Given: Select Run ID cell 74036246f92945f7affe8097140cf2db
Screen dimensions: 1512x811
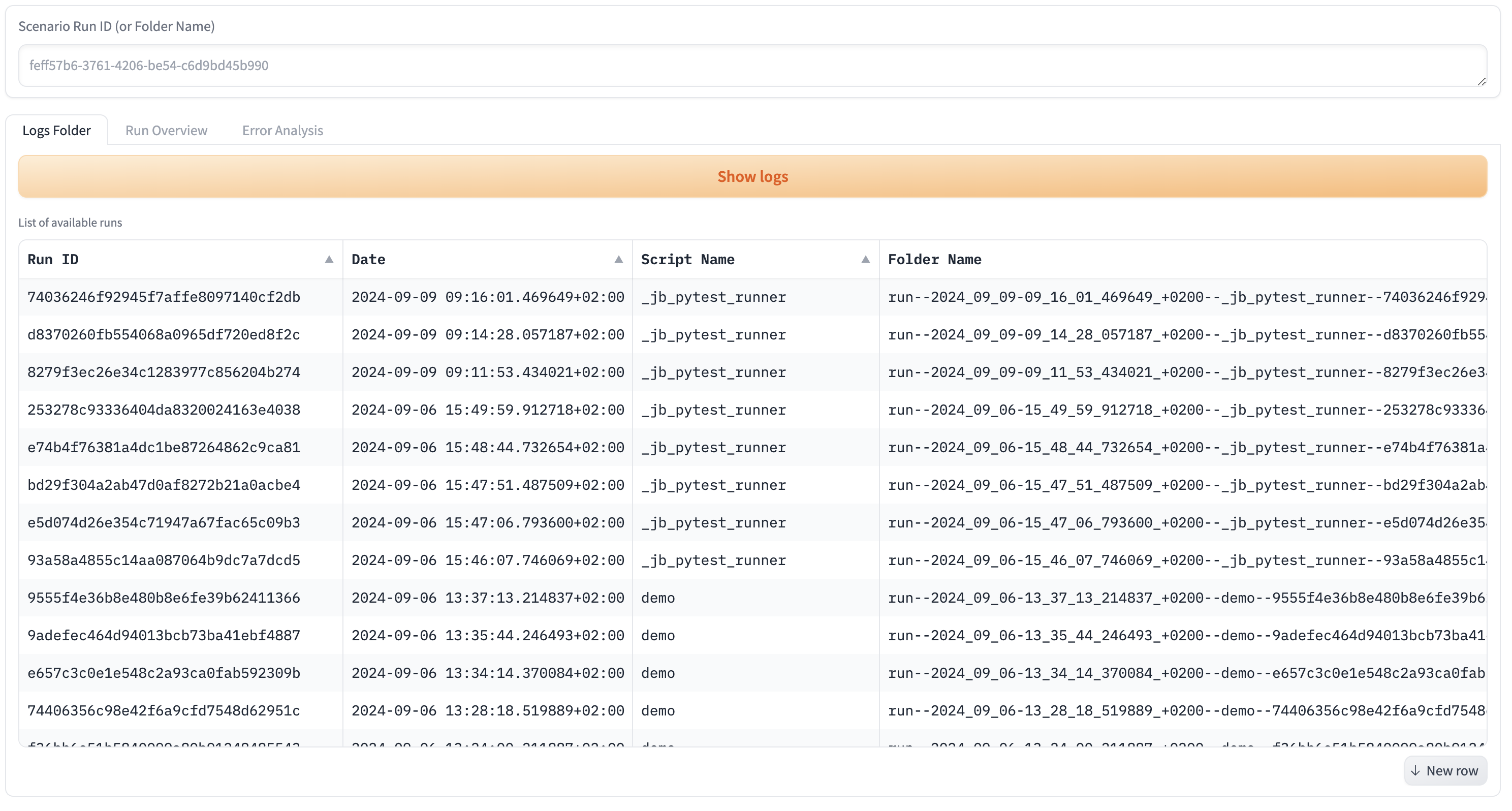Looking at the screenshot, I should (x=164, y=297).
